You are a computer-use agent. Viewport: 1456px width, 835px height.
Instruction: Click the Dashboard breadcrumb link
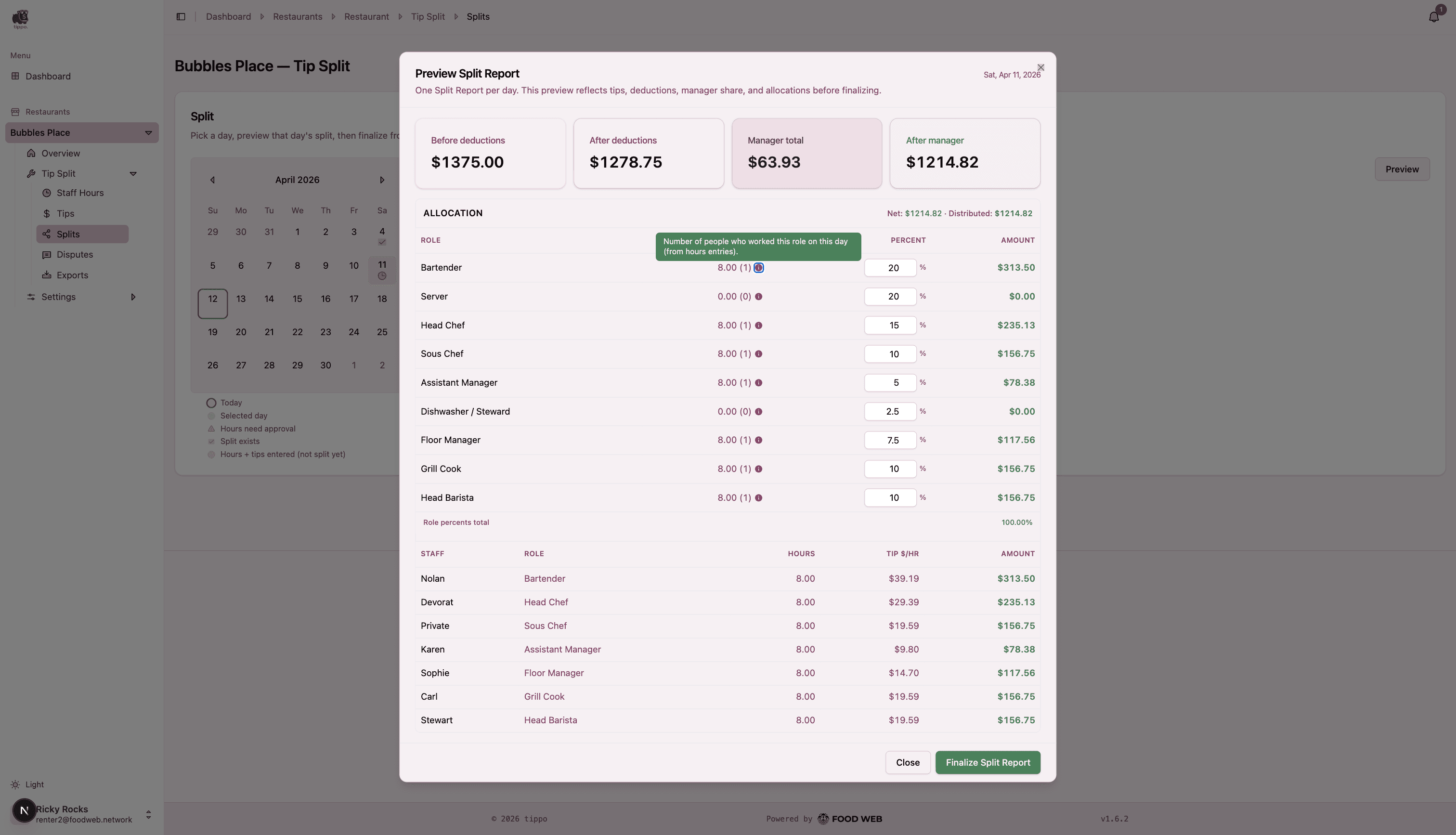(228, 17)
